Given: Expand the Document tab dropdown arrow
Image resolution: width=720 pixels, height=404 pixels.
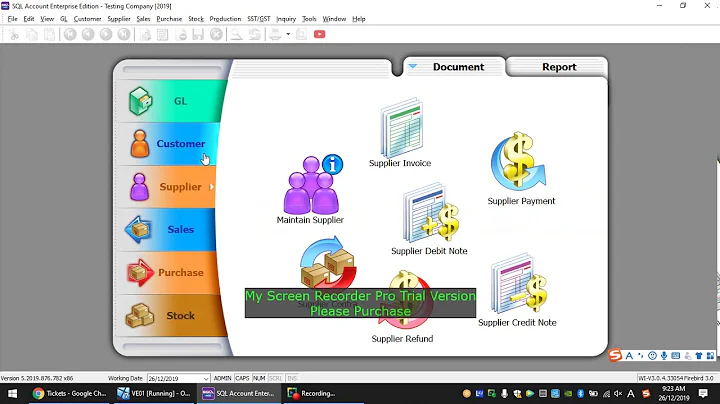Looking at the screenshot, I should point(412,67).
